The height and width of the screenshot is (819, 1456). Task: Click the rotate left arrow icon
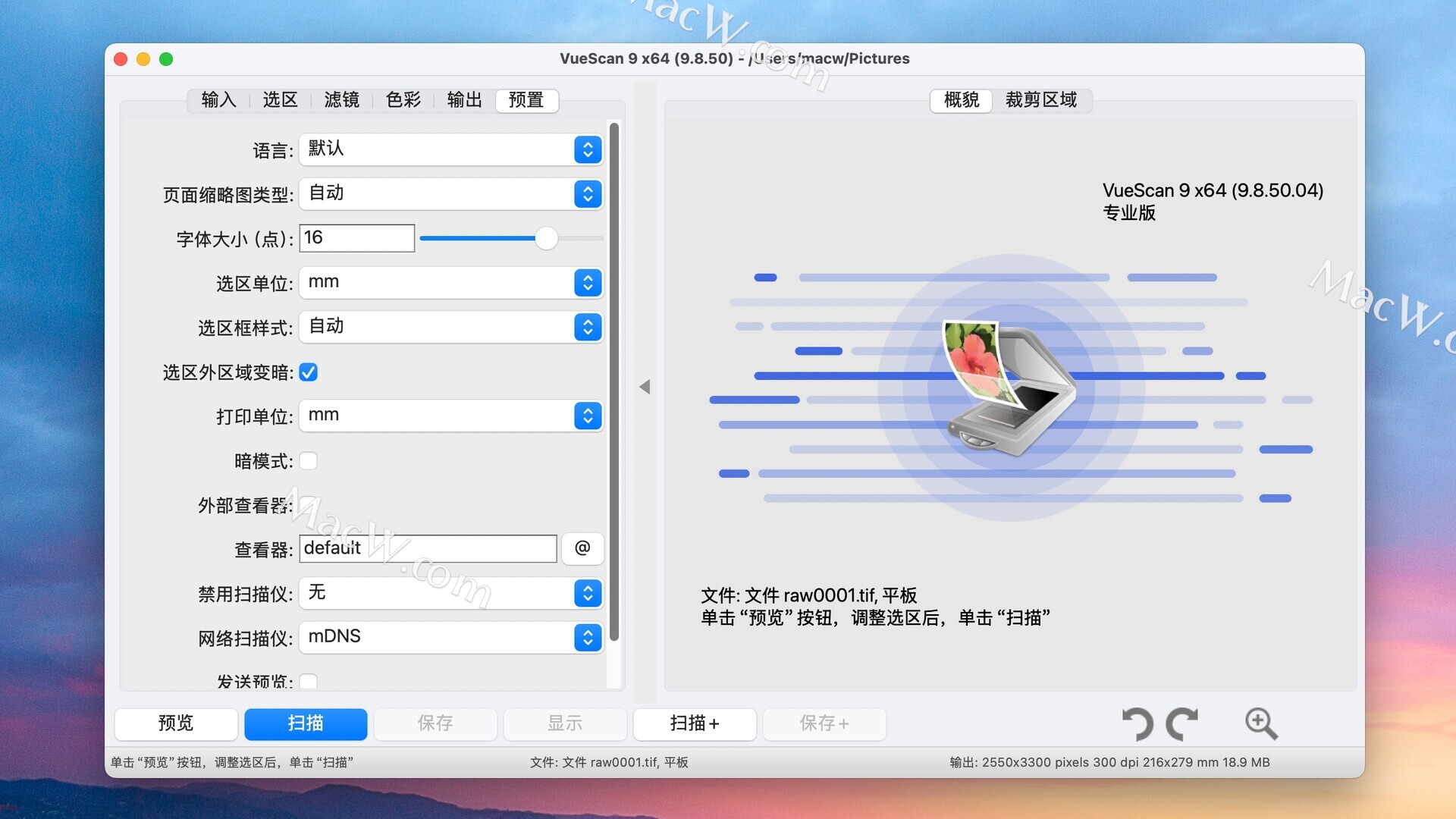(x=1137, y=723)
